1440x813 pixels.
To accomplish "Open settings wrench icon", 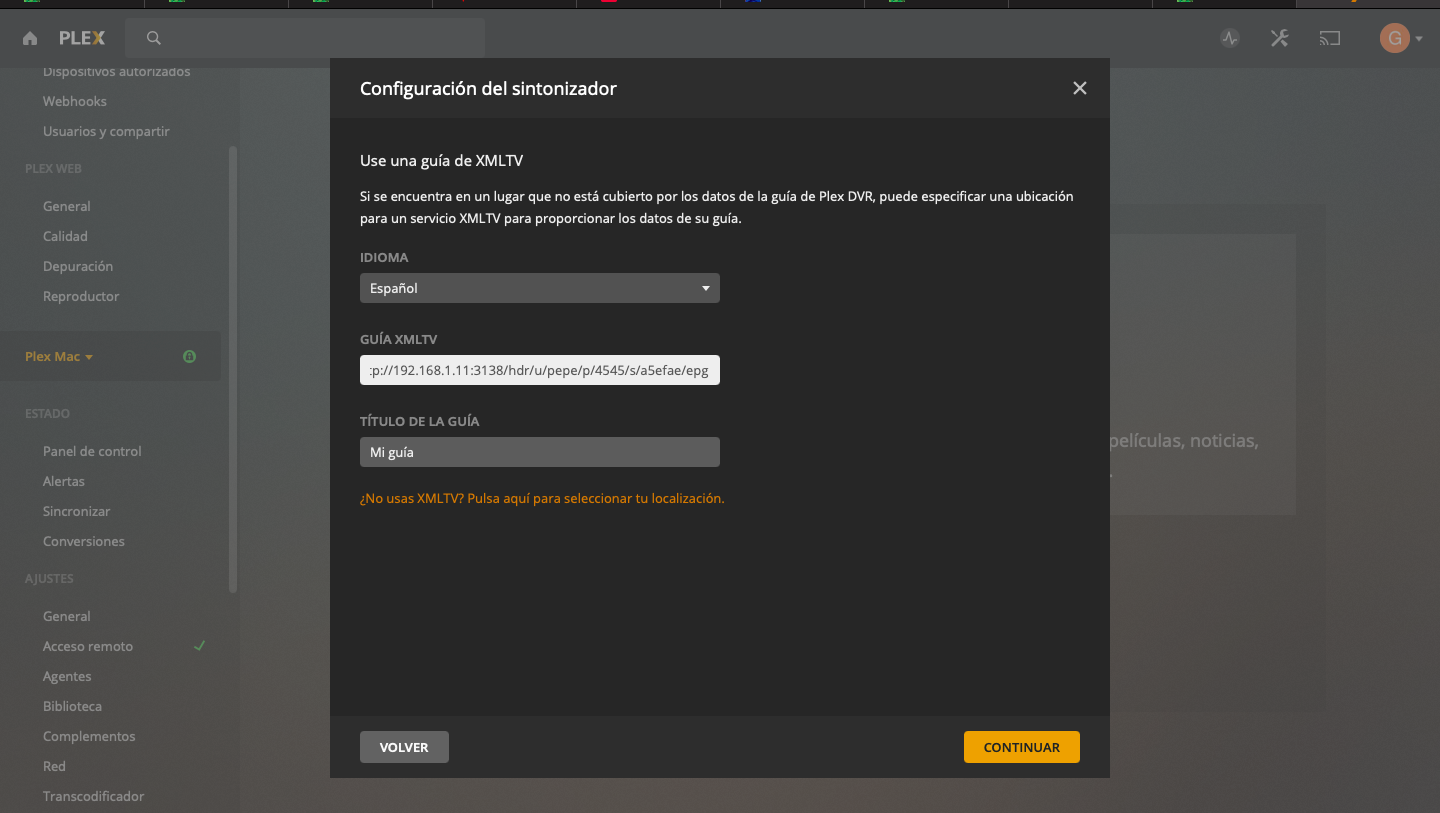I will pyautogui.click(x=1279, y=39).
